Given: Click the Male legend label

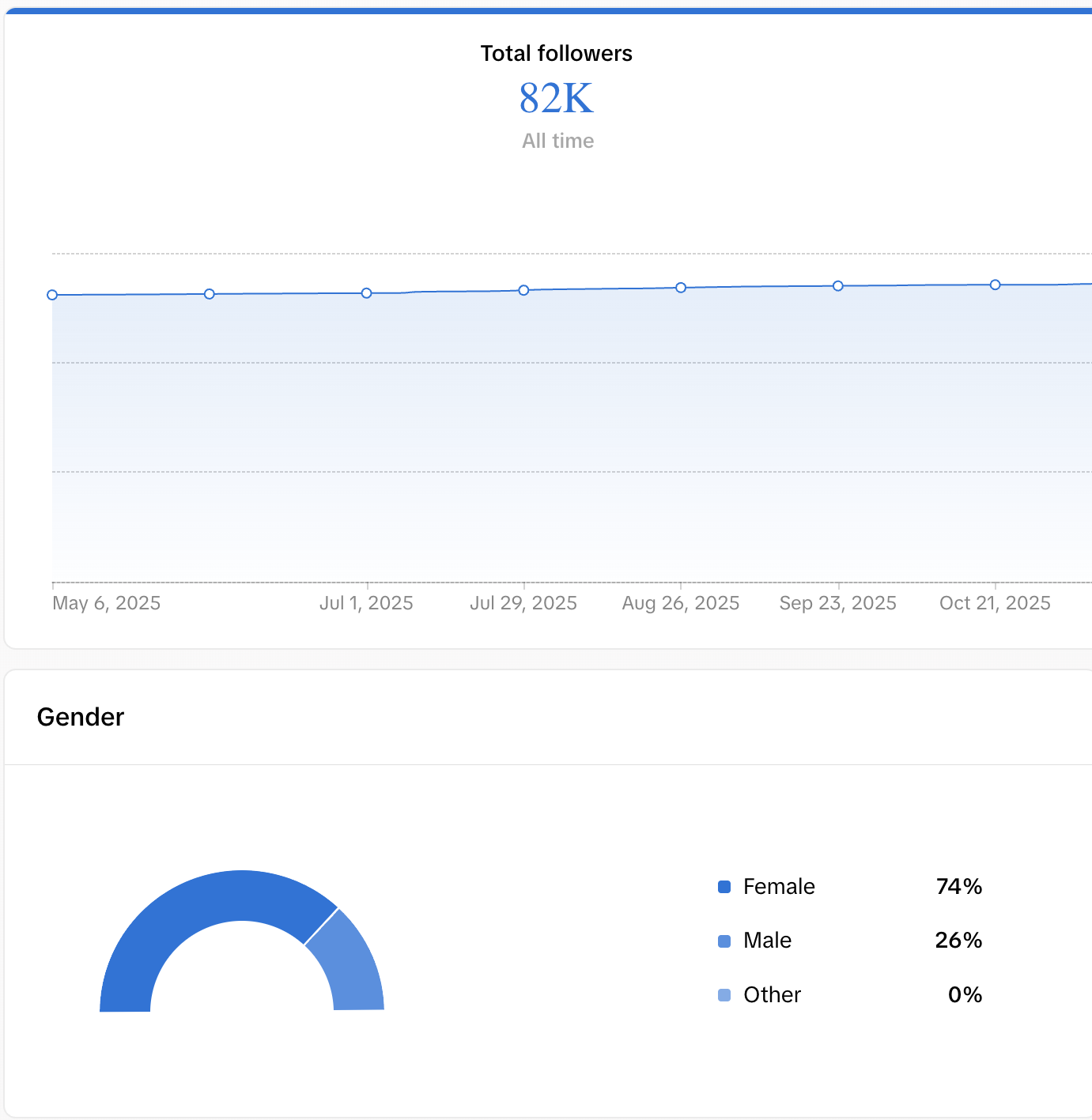Looking at the screenshot, I should click(767, 941).
